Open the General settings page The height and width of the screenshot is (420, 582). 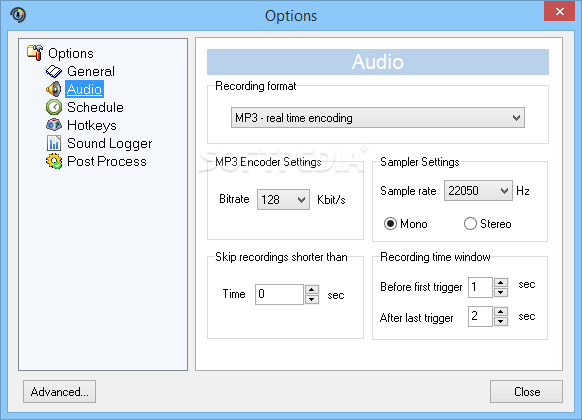coord(91,71)
